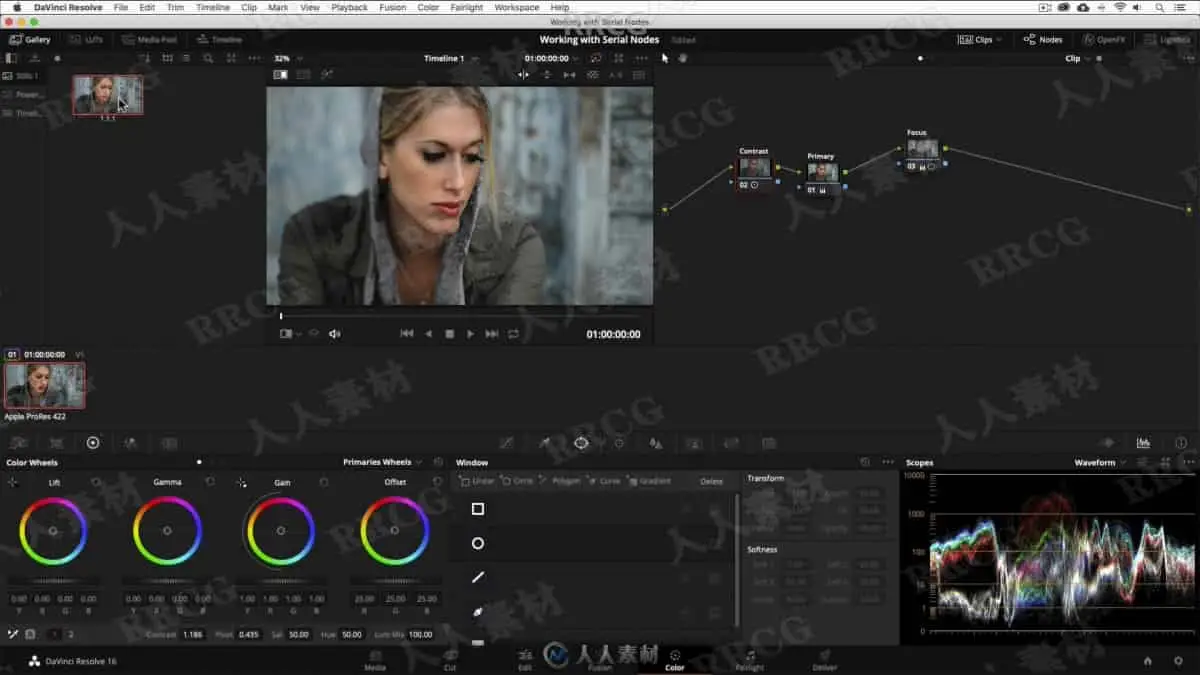1200x675 pixels.
Task: Select the Primary node
Action: click(822, 172)
